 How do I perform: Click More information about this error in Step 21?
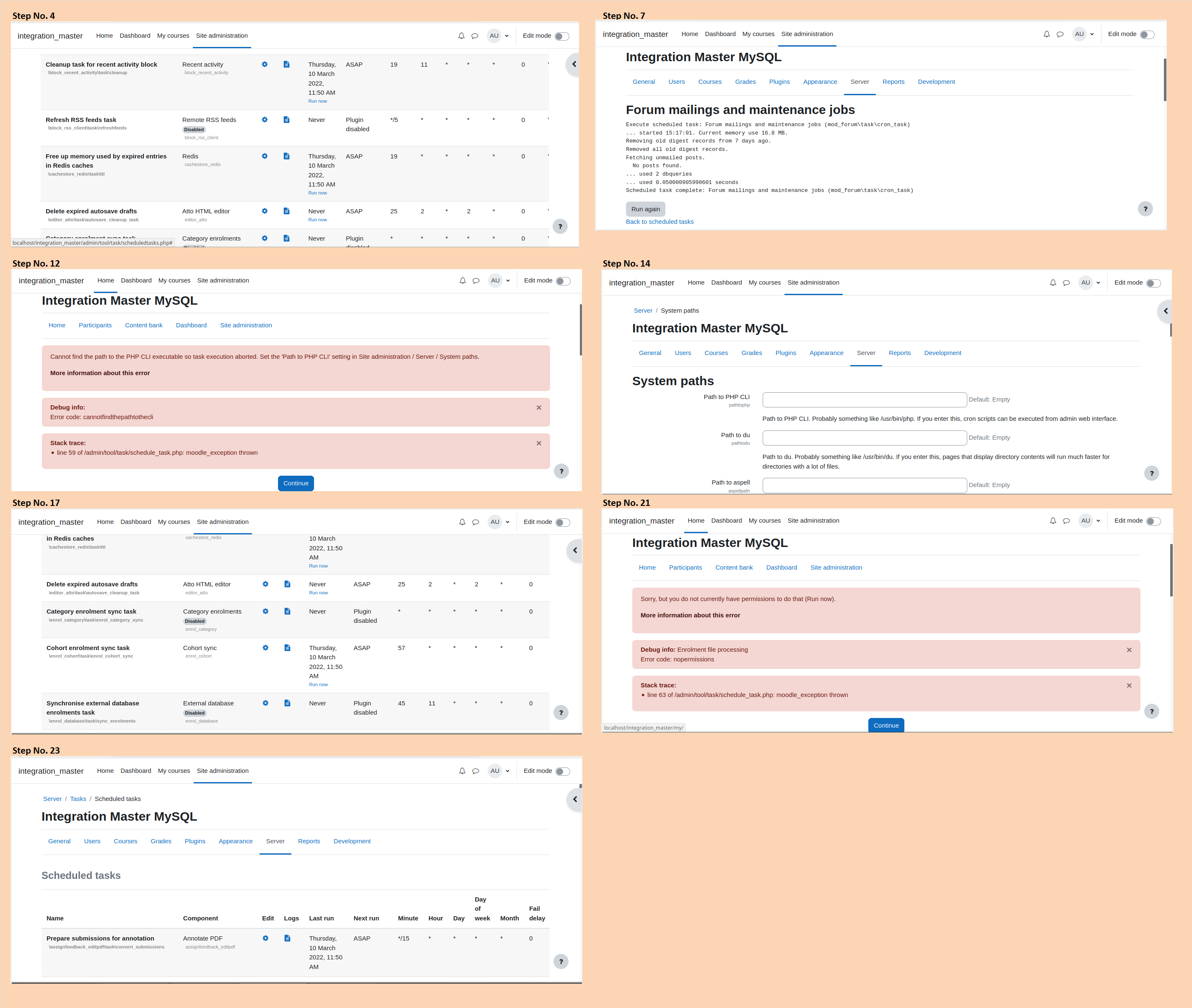click(690, 615)
